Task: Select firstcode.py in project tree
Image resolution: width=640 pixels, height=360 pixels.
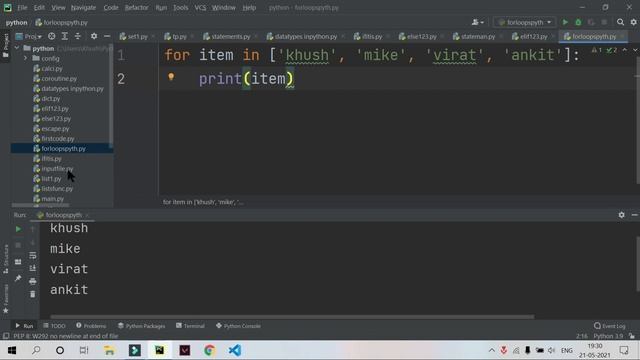Action: 58,138
